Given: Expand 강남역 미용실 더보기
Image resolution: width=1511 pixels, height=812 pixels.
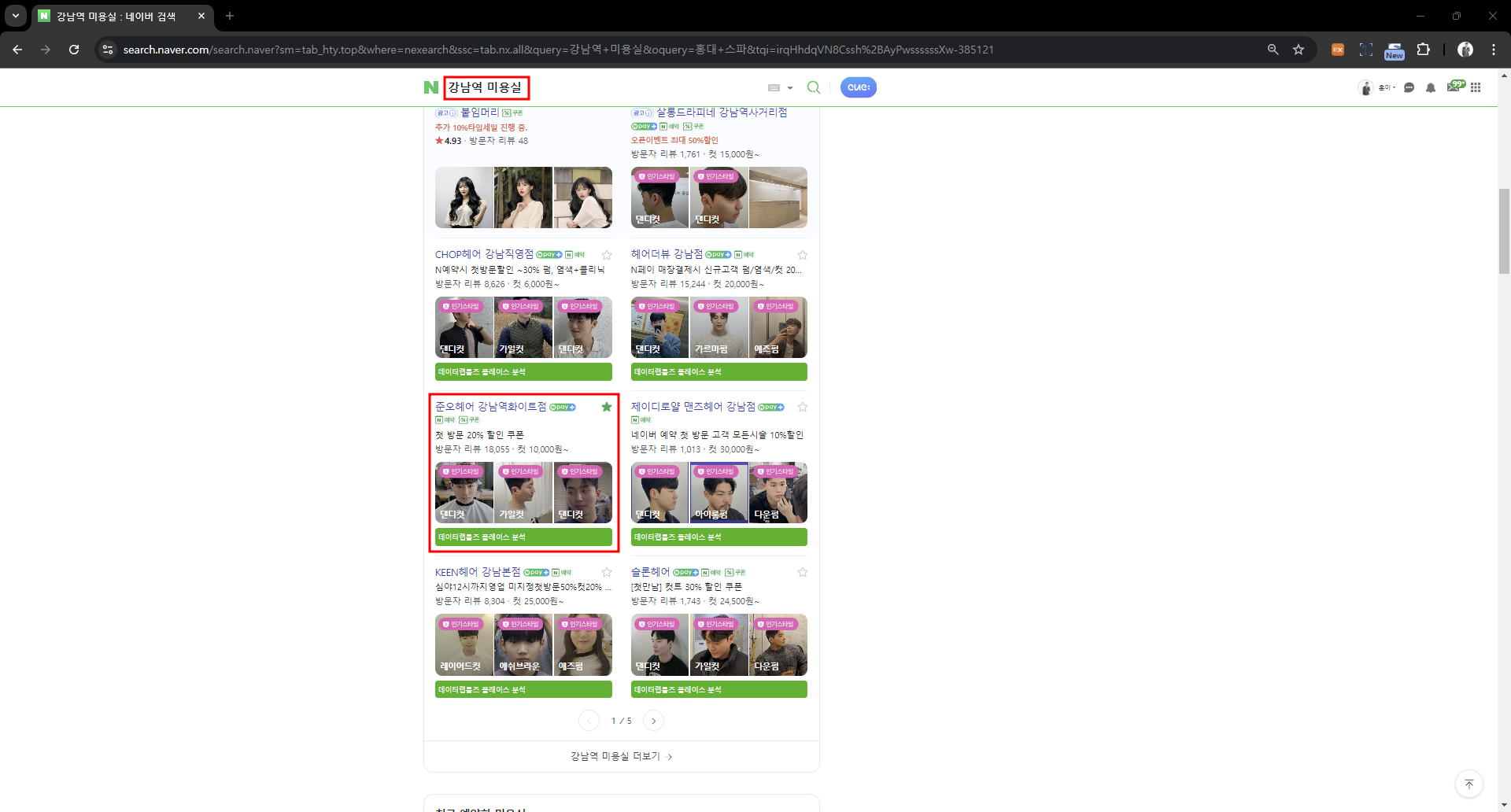Looking at the screenshot, I should tap(622, 756).
